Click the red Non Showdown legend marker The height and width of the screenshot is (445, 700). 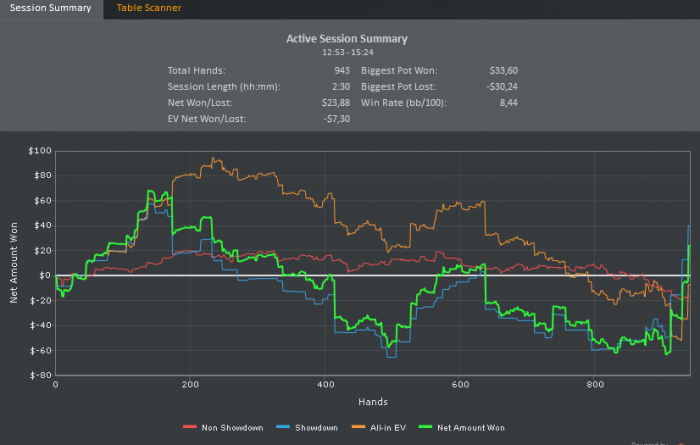click(189, 428)
